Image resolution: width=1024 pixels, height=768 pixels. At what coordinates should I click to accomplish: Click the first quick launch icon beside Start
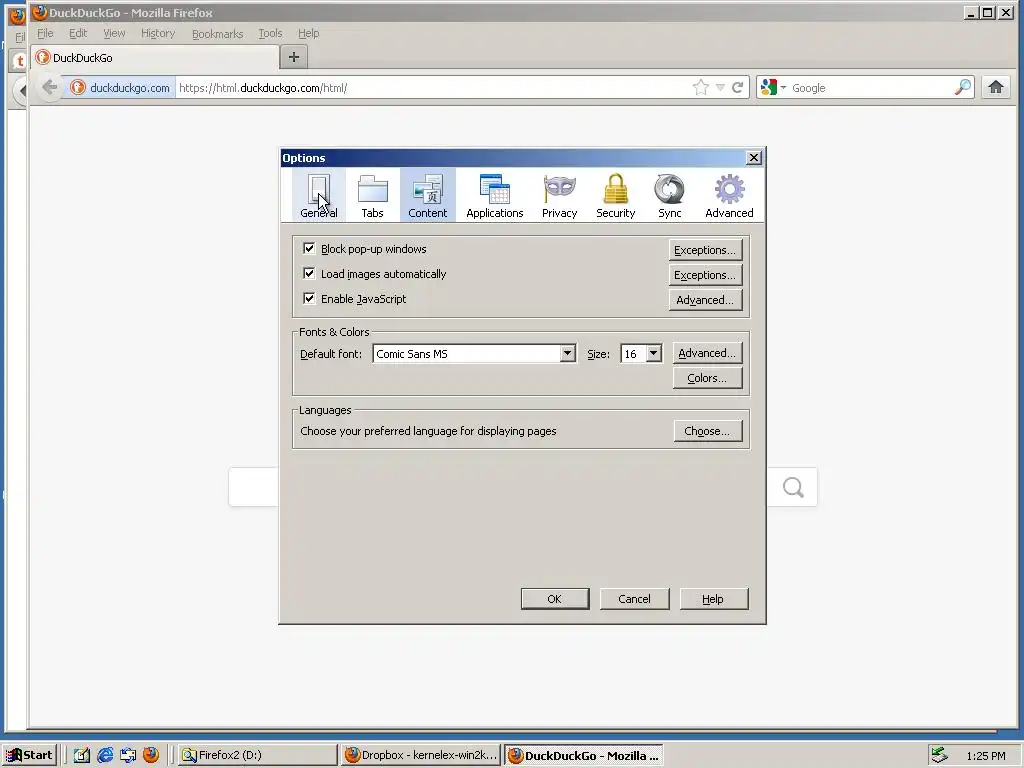click(82, 755)
